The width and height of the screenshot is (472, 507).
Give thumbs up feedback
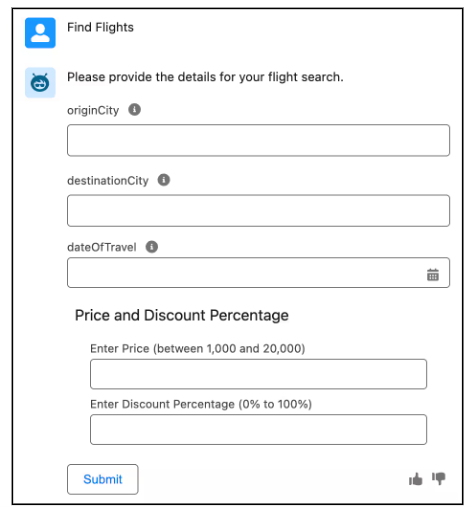415,479
